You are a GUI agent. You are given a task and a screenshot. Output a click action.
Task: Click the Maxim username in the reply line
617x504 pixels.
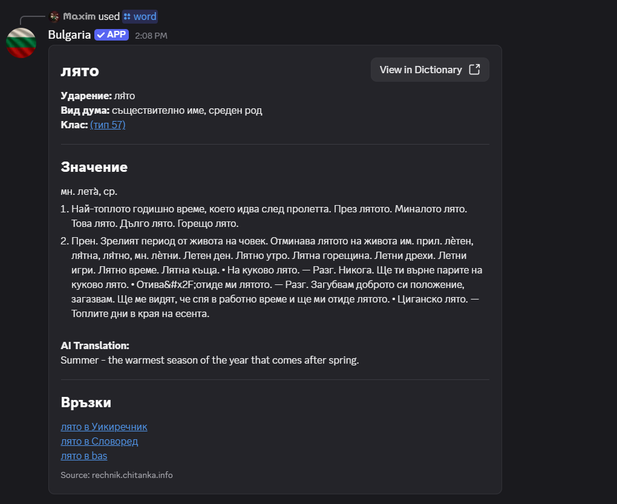(x=78, y=17)
